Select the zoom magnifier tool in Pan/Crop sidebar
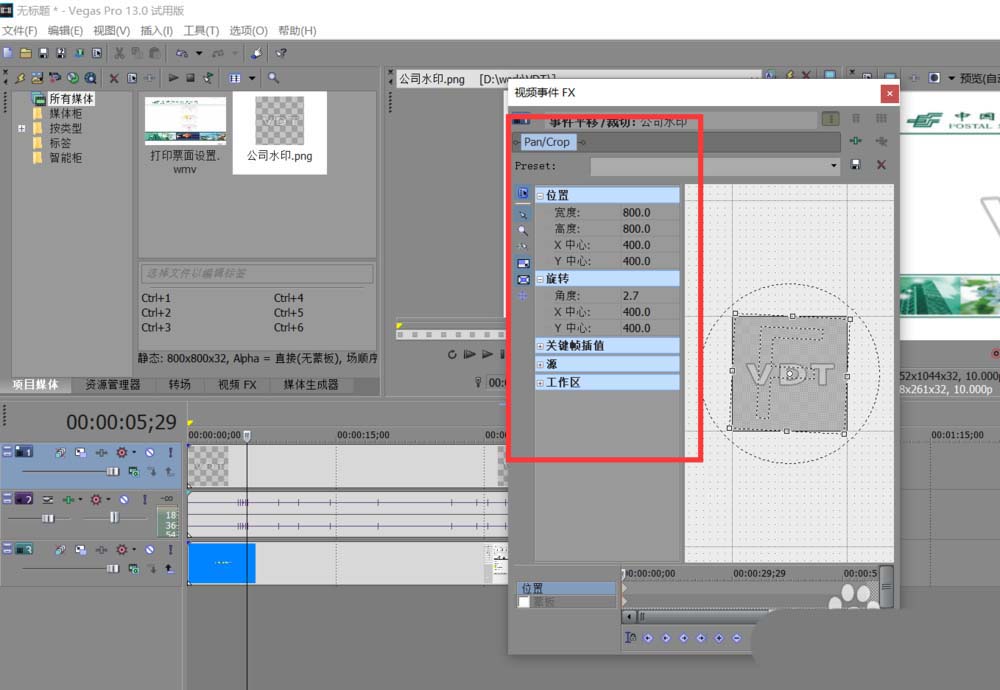 point(522,230)
